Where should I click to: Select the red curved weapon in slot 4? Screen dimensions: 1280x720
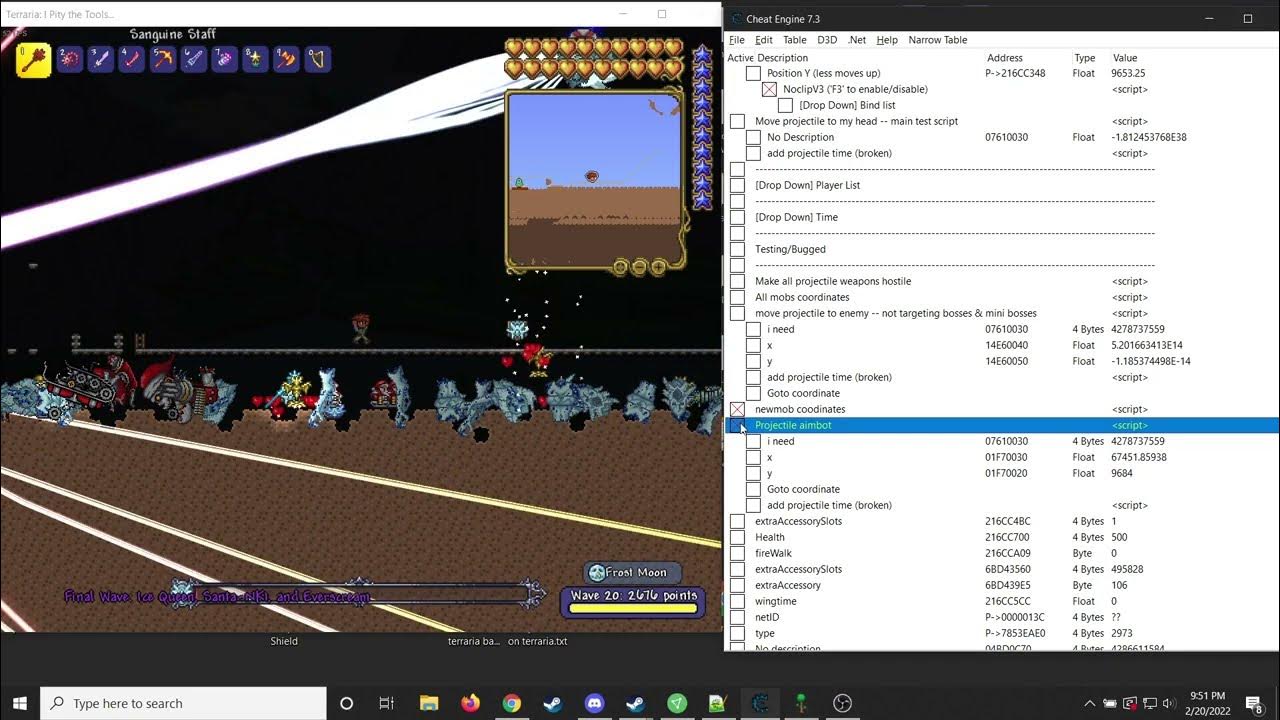(132, 59)
